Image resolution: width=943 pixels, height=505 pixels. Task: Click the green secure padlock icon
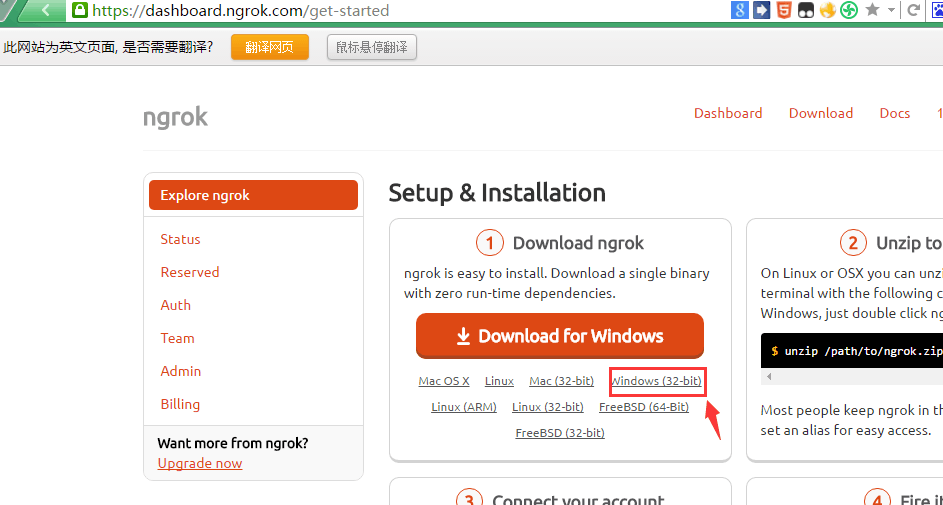79,10
